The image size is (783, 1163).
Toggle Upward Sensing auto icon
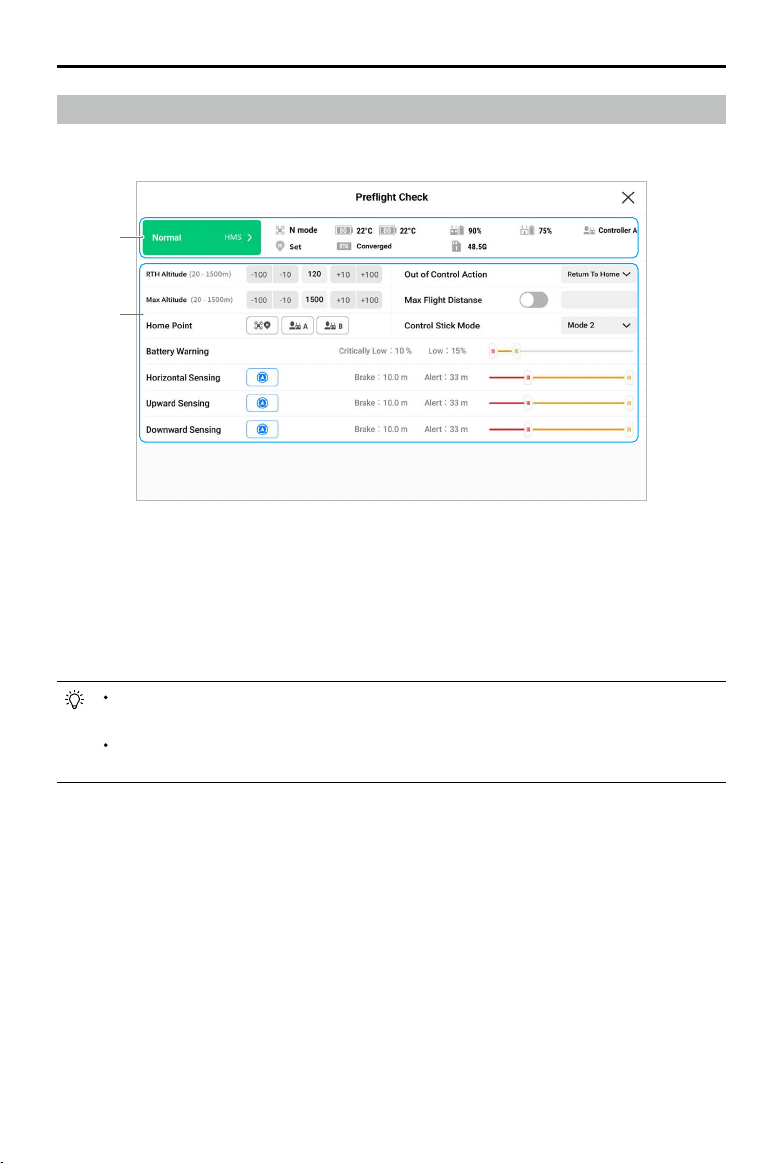tap(262, 403)
